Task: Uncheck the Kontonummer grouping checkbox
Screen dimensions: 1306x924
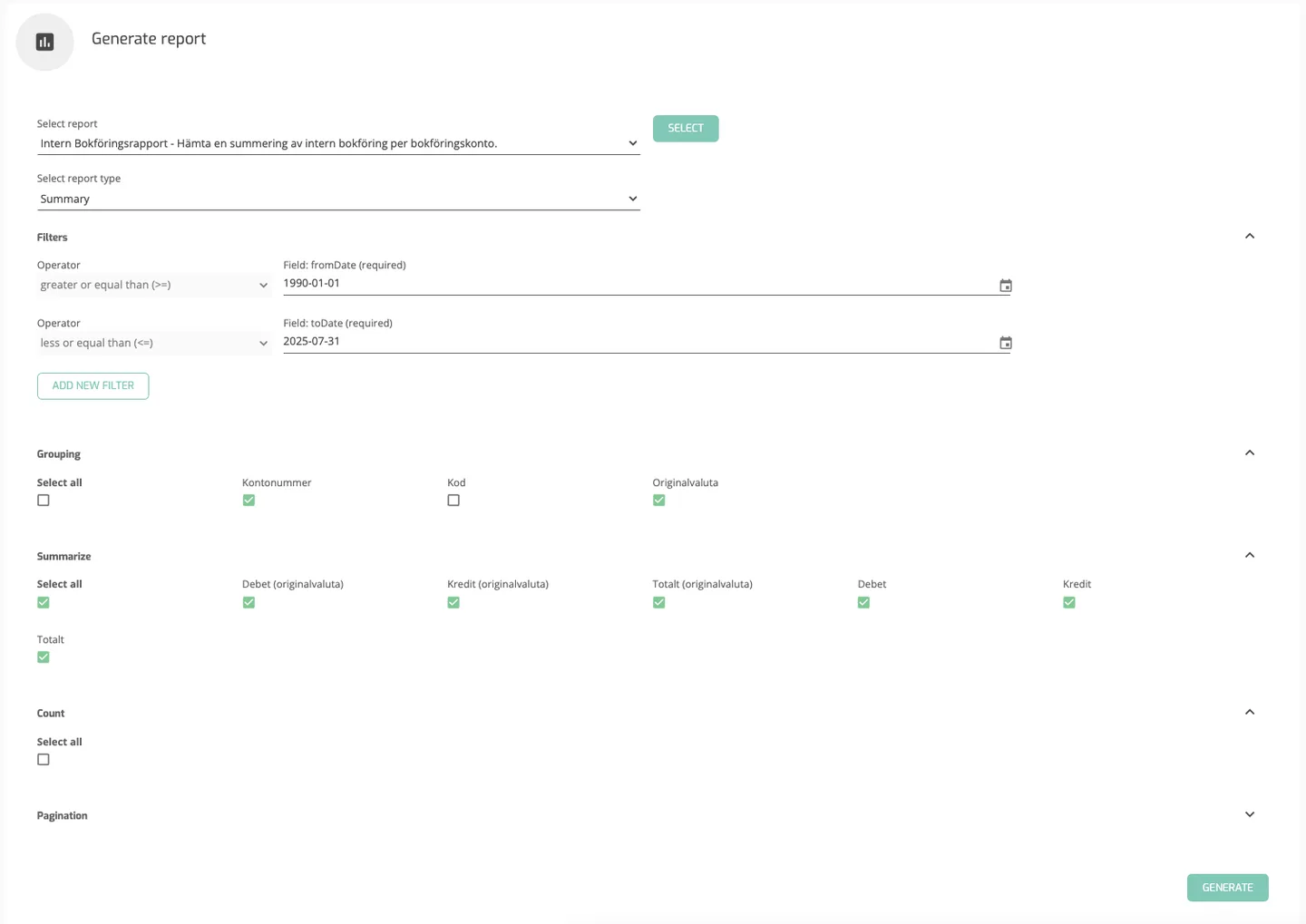Action: pyautogui.click(x=249, y=501)
